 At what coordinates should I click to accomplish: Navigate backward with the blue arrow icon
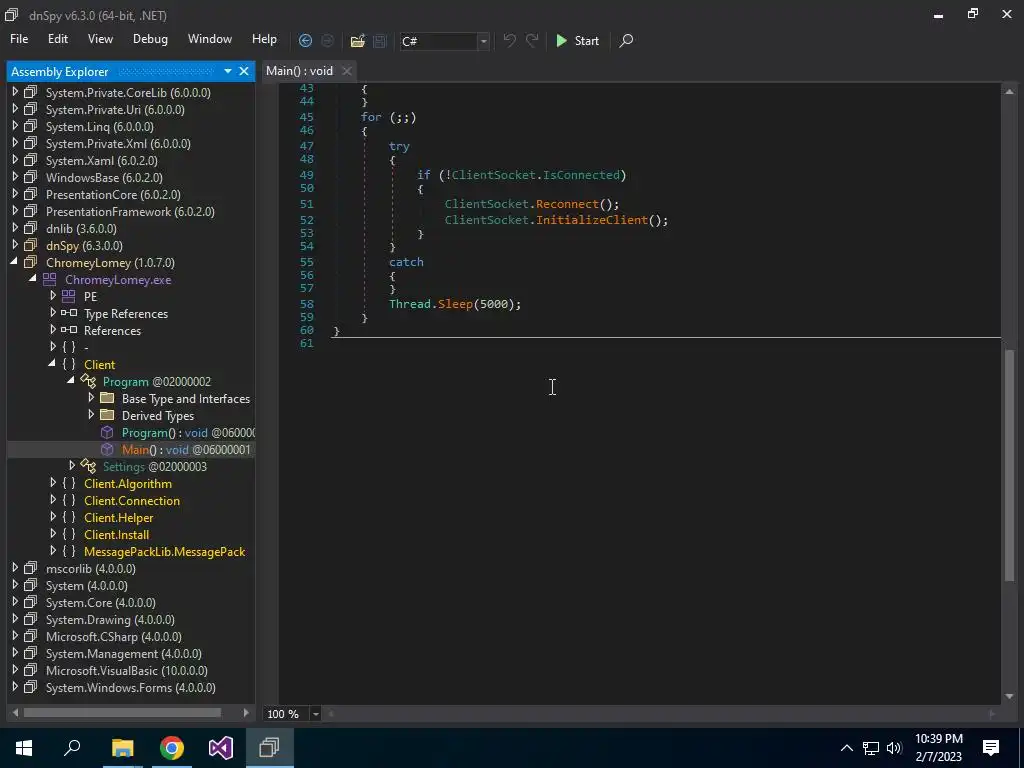tap(305, 40)
